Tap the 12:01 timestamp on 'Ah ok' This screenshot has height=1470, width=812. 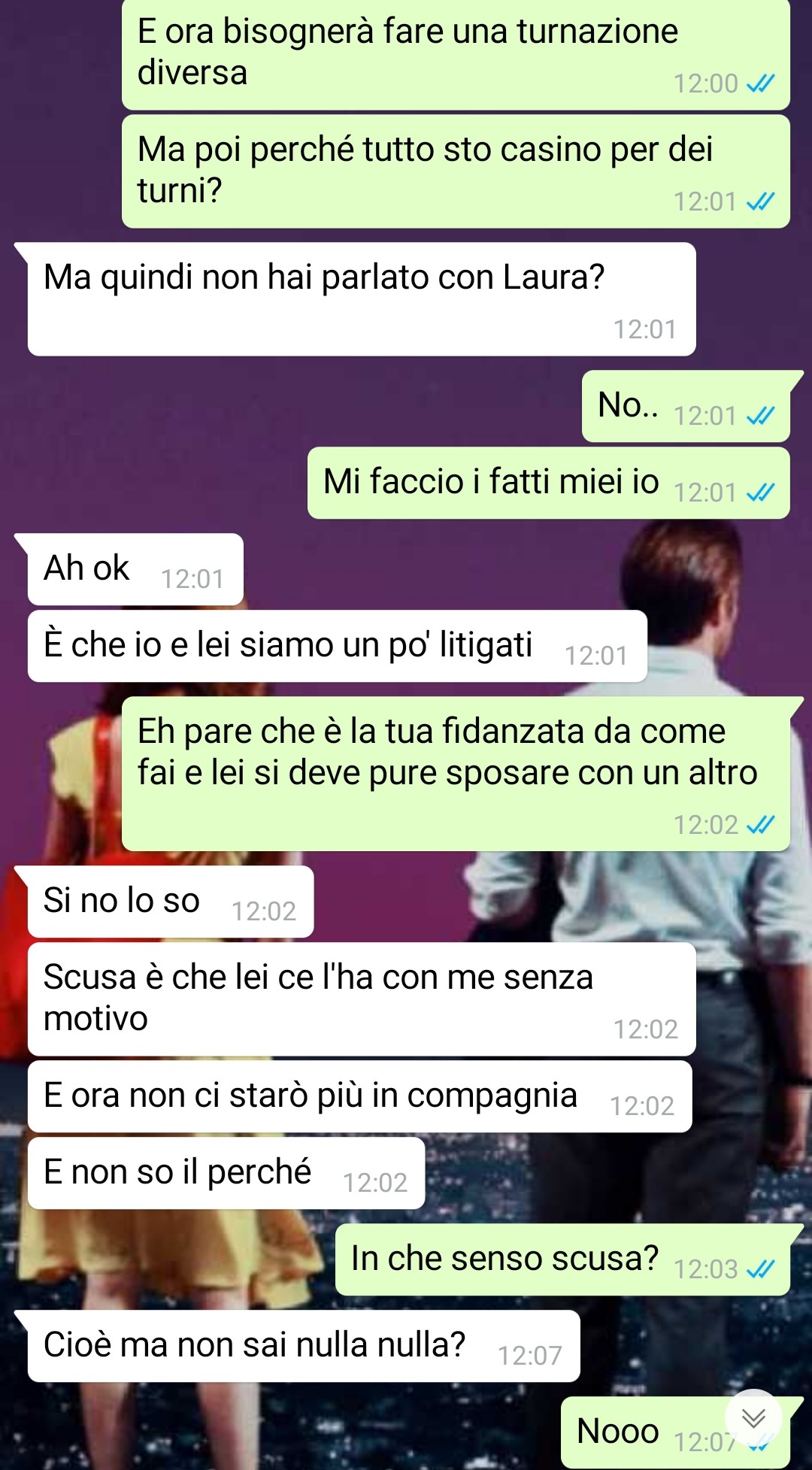(192, 579)
